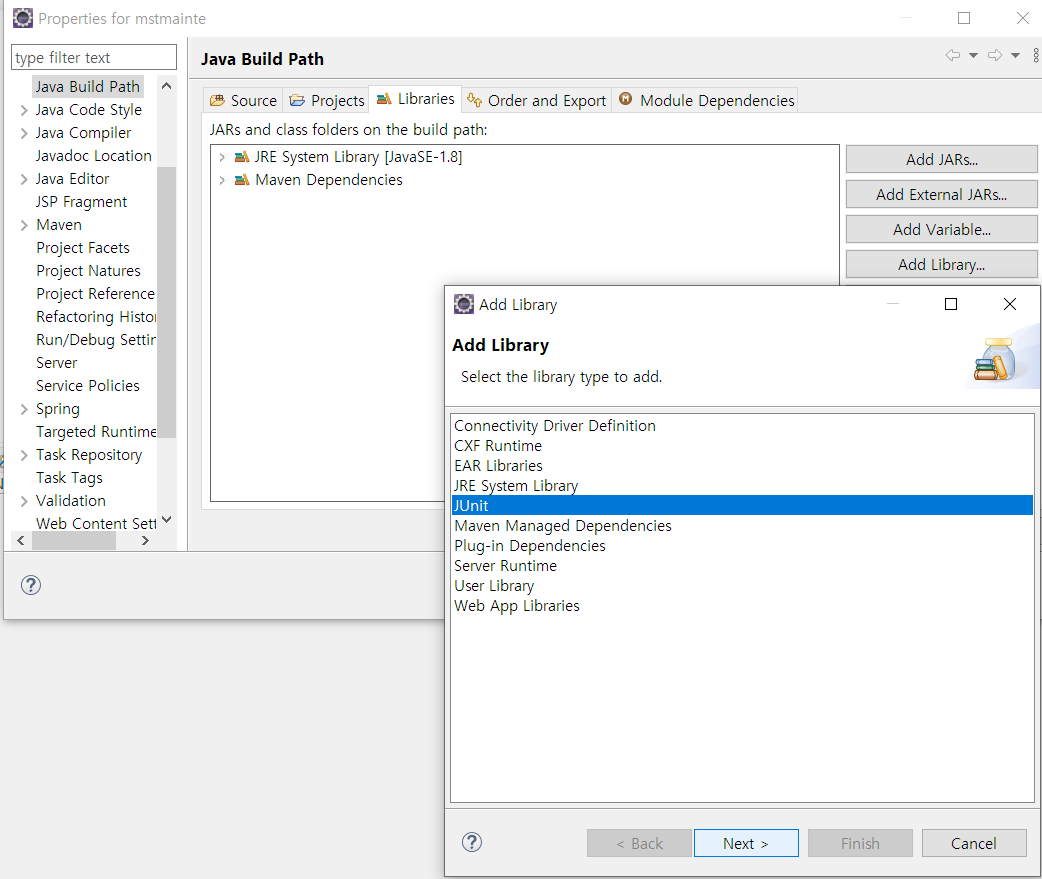Open the back history dropdown arrow
Image resolution: width=1042 pixels, height=879 pixels.
(x=974, y=55)
